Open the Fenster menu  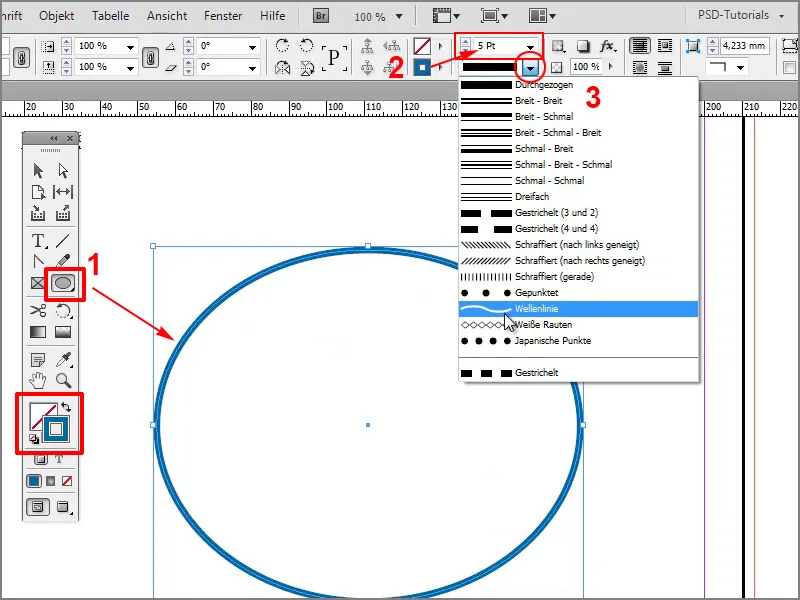pos(223,16)
